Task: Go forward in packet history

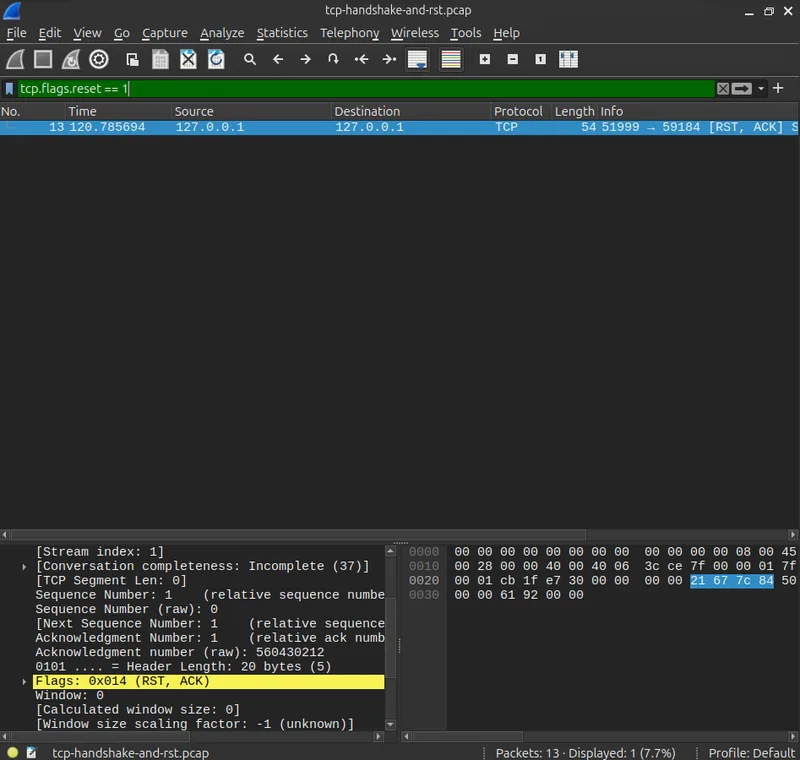Action: click(306, 59)
